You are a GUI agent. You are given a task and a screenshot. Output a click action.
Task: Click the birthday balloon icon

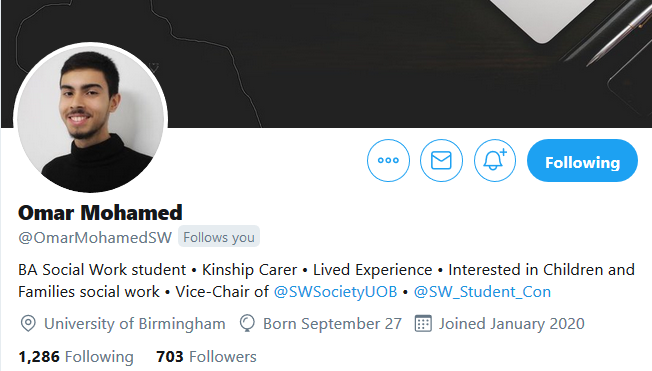coord(247,324)
